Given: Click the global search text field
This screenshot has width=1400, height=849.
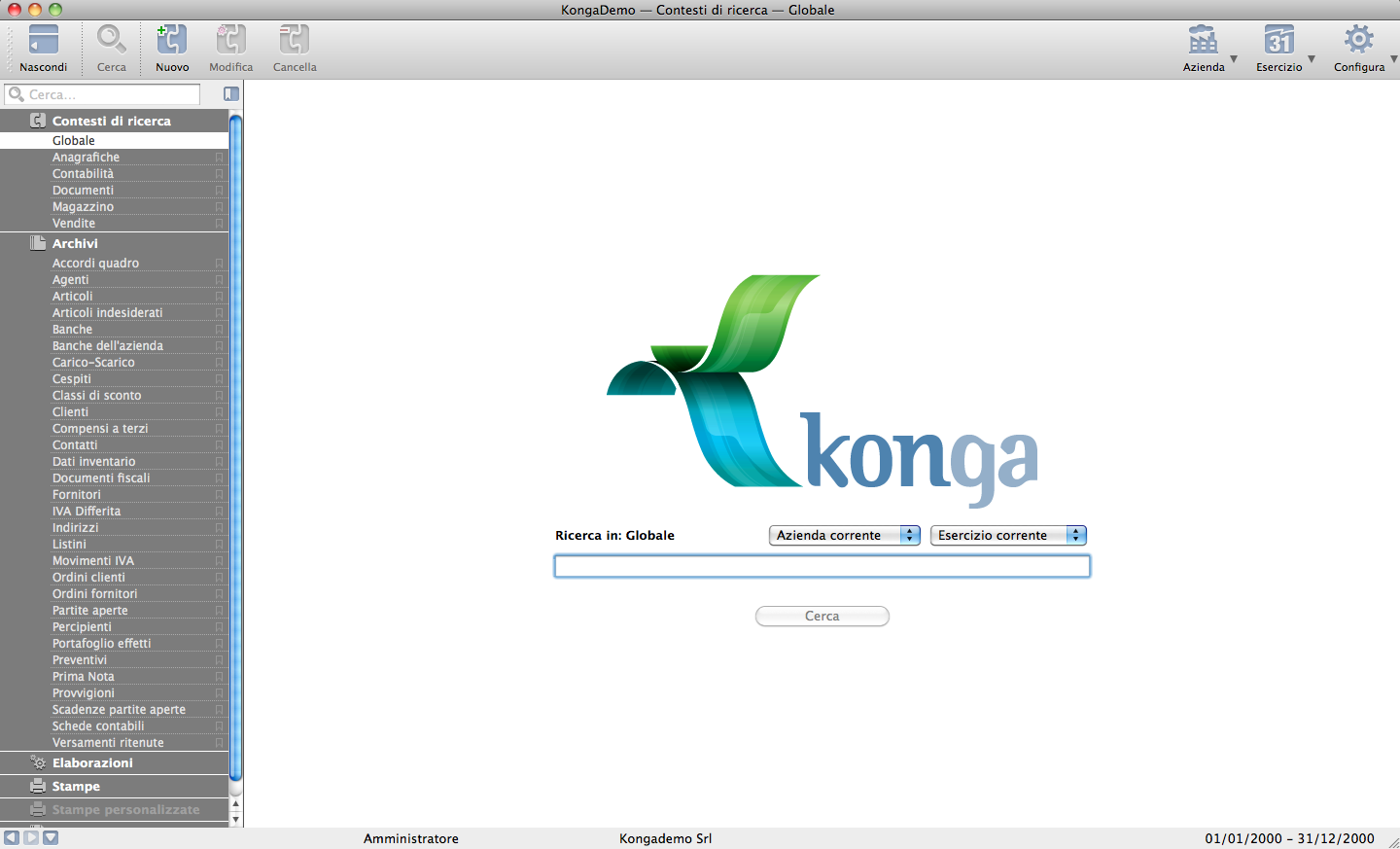Looking at the screenshot, I should point(822,566).
